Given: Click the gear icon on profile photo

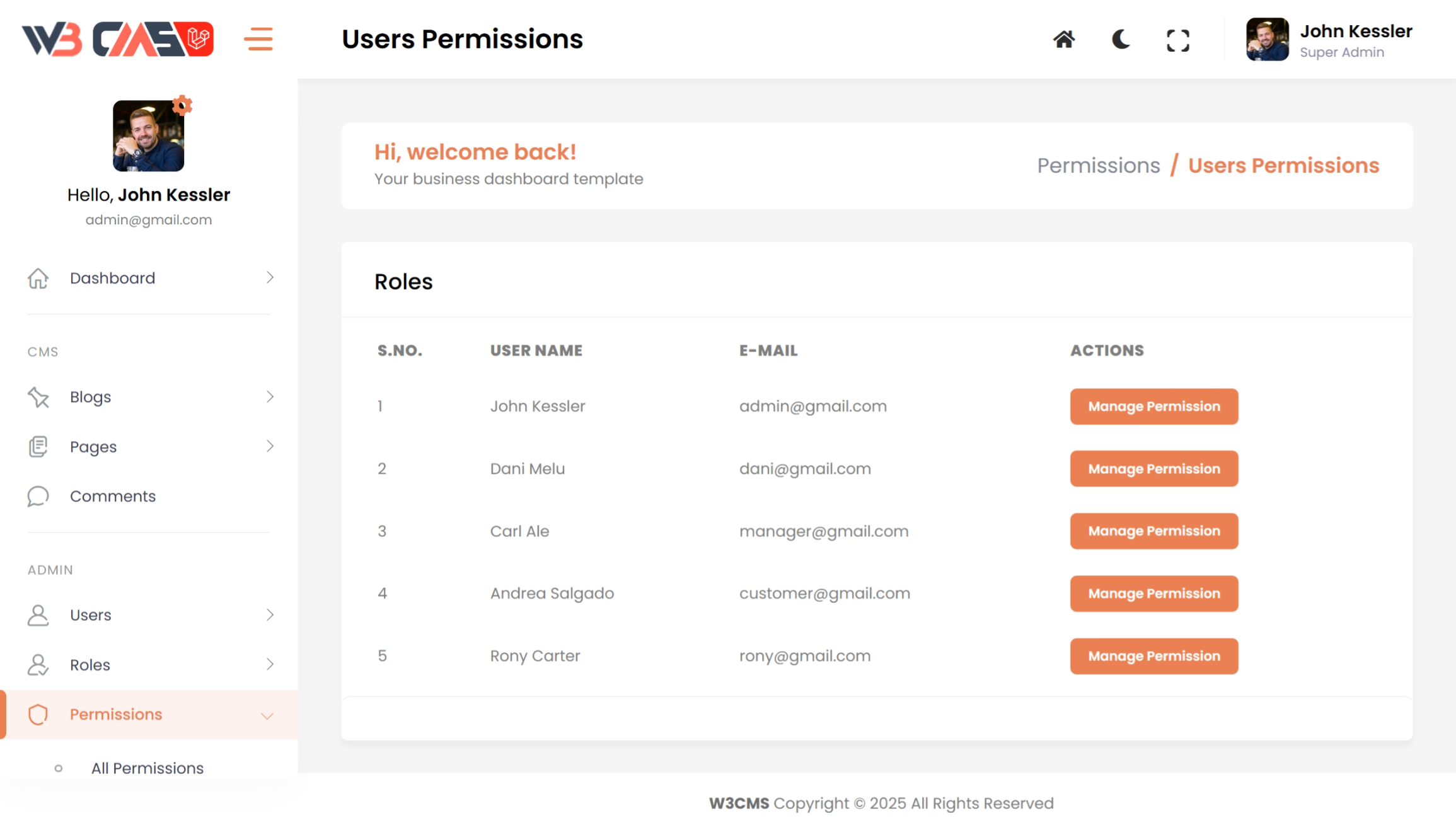Looking at the screenshot, I should point(182,105).
